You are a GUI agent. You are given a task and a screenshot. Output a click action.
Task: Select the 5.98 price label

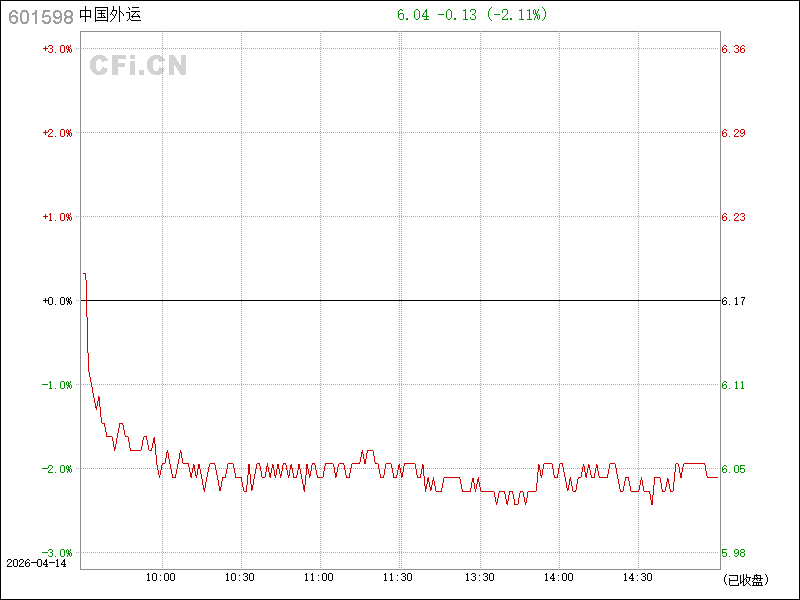pyautogui.click(x=733, y=553)
